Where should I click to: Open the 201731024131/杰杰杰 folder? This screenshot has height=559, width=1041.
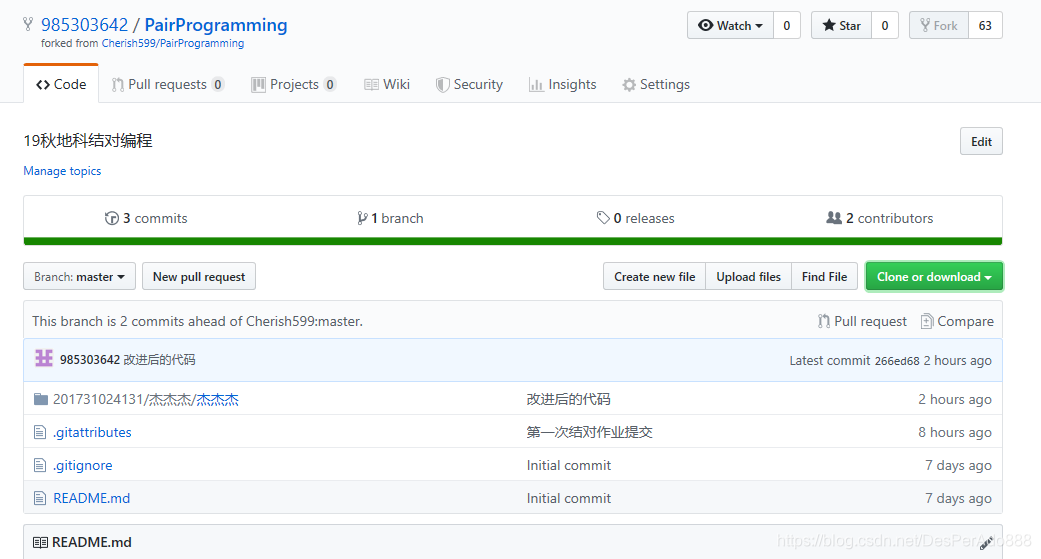(145, 399)
